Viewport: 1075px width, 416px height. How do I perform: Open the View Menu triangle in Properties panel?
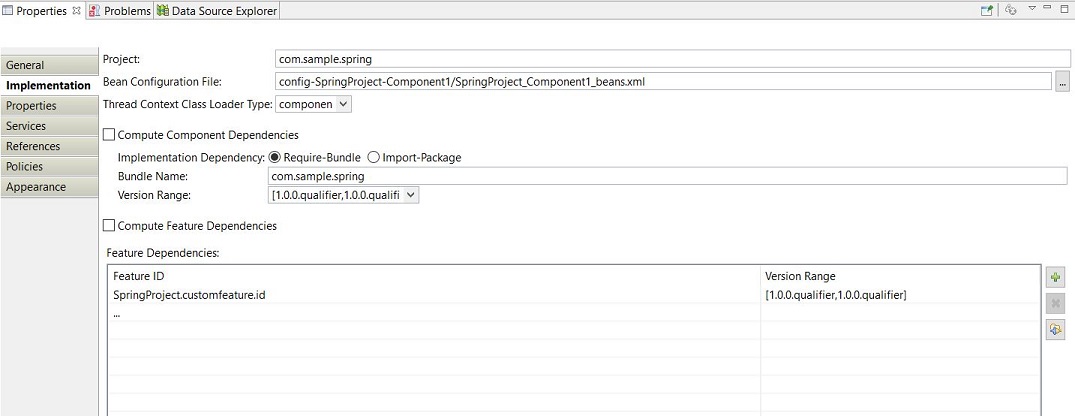point(1031,9)
